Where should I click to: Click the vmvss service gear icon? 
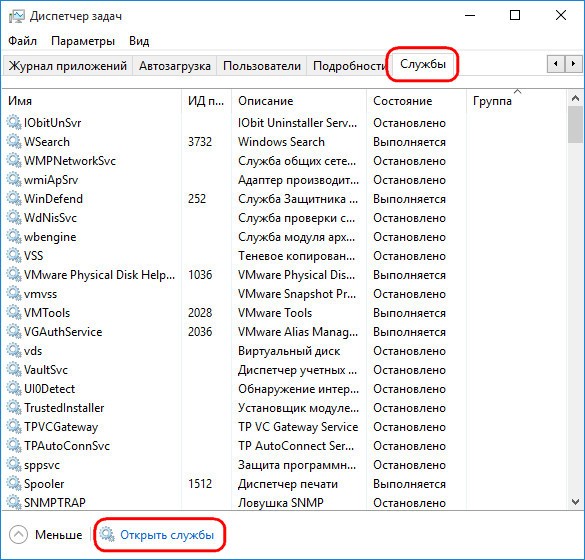click(14, 294)
